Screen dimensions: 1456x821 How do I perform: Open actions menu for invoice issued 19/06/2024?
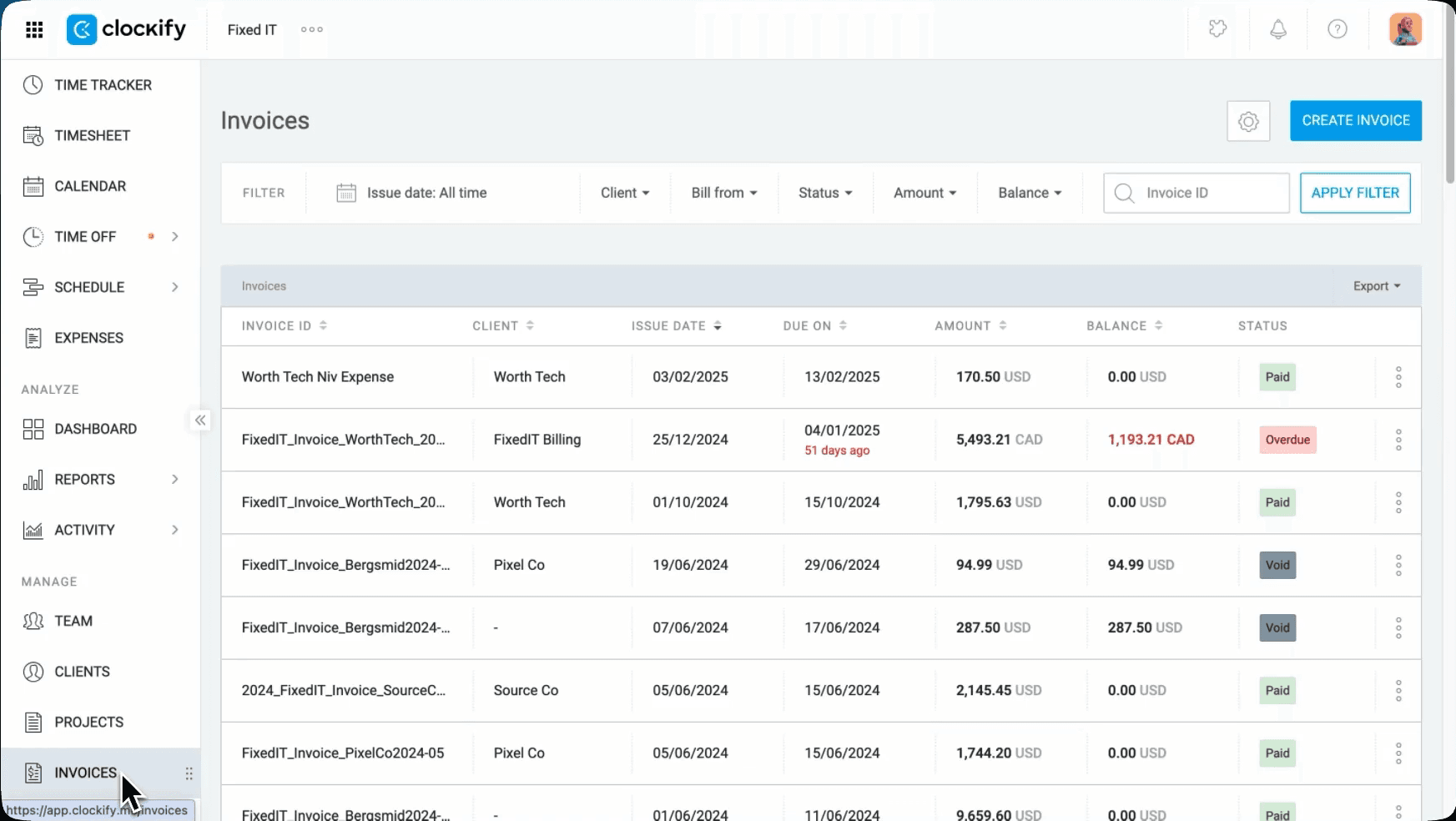(x=1398, y=565)
